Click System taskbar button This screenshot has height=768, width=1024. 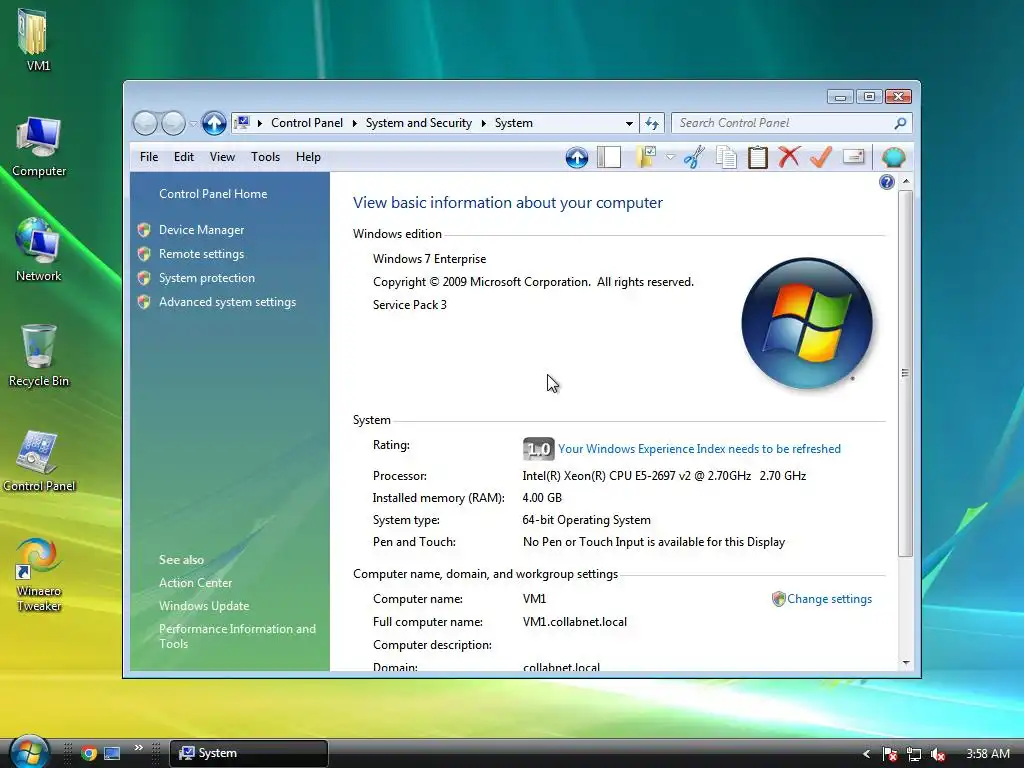(249, 753)
